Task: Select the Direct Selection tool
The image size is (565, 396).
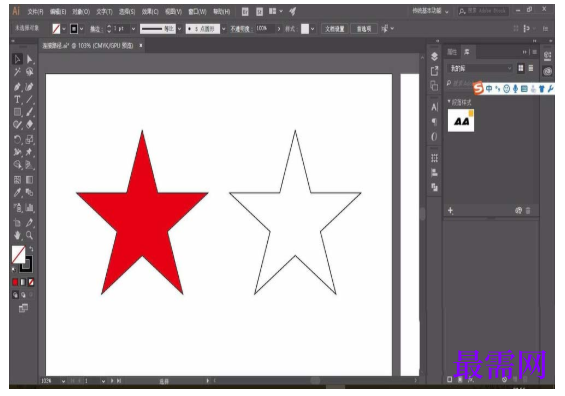Action: pyautogui.click(x=30, y=59)
